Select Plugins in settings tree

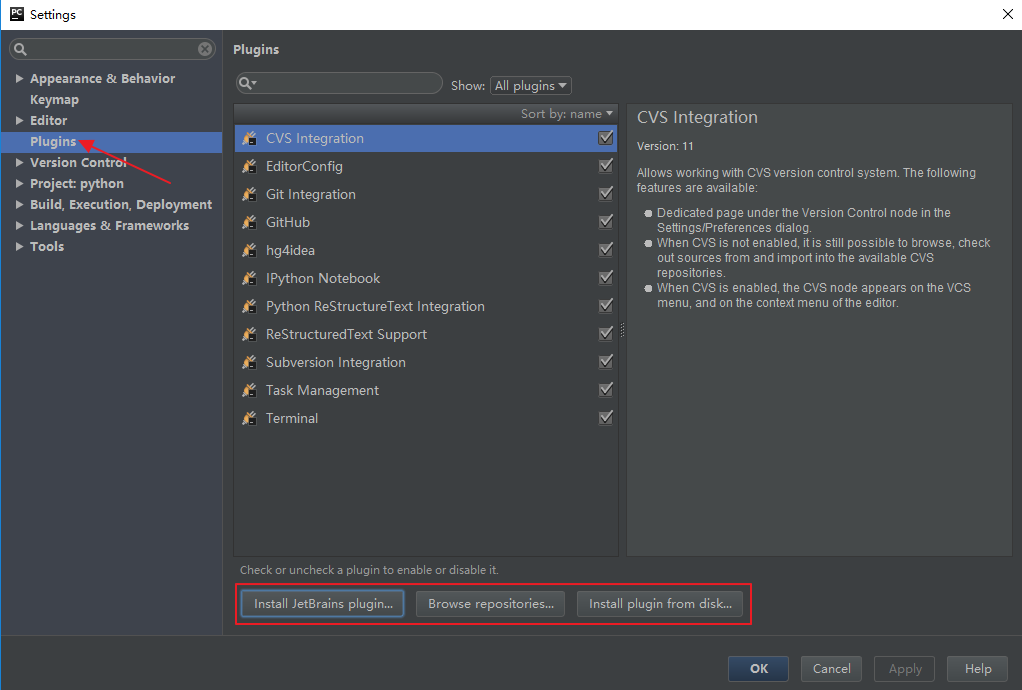[53, 141]
